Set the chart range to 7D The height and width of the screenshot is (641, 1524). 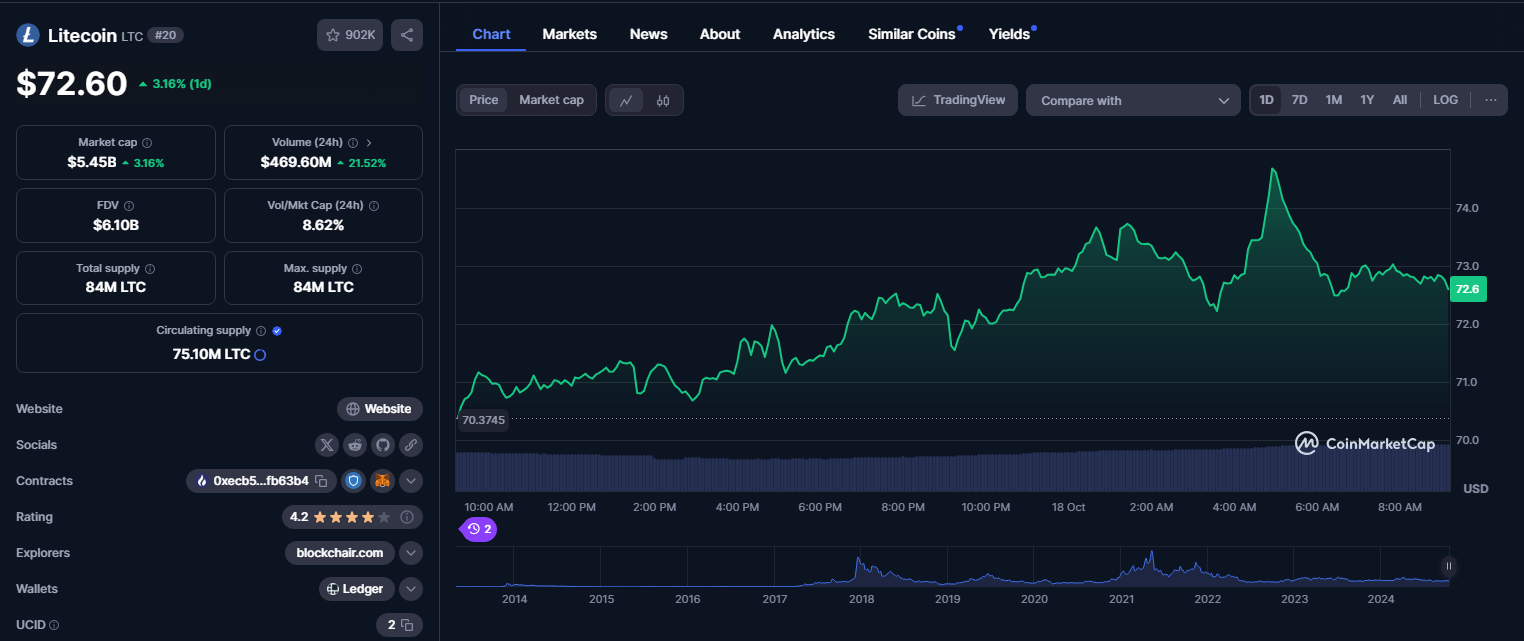tap(1300, 100)
